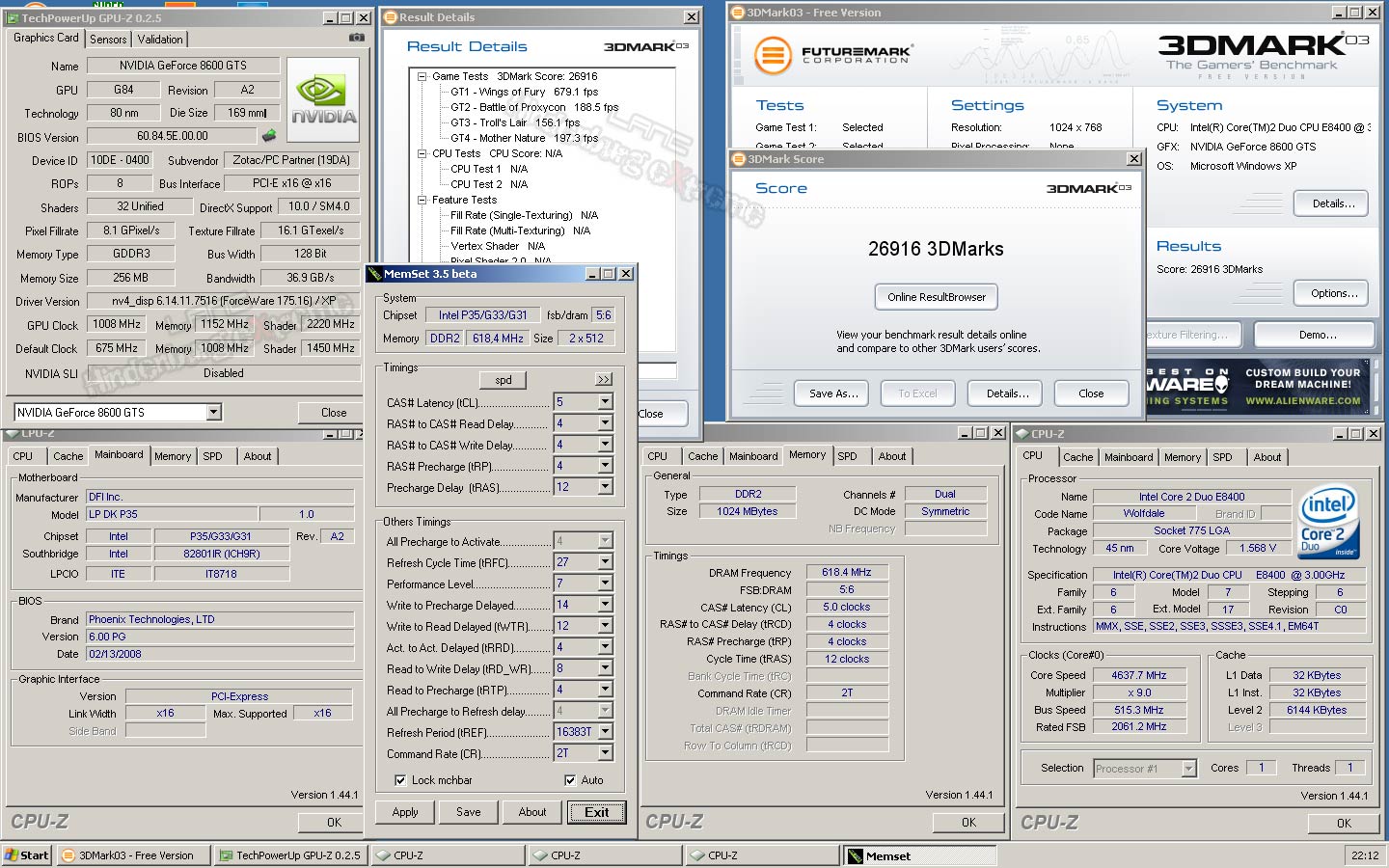Open GPU selector dropdown in GPU-Z
1389x868 pixels.
tap(214, 412)
